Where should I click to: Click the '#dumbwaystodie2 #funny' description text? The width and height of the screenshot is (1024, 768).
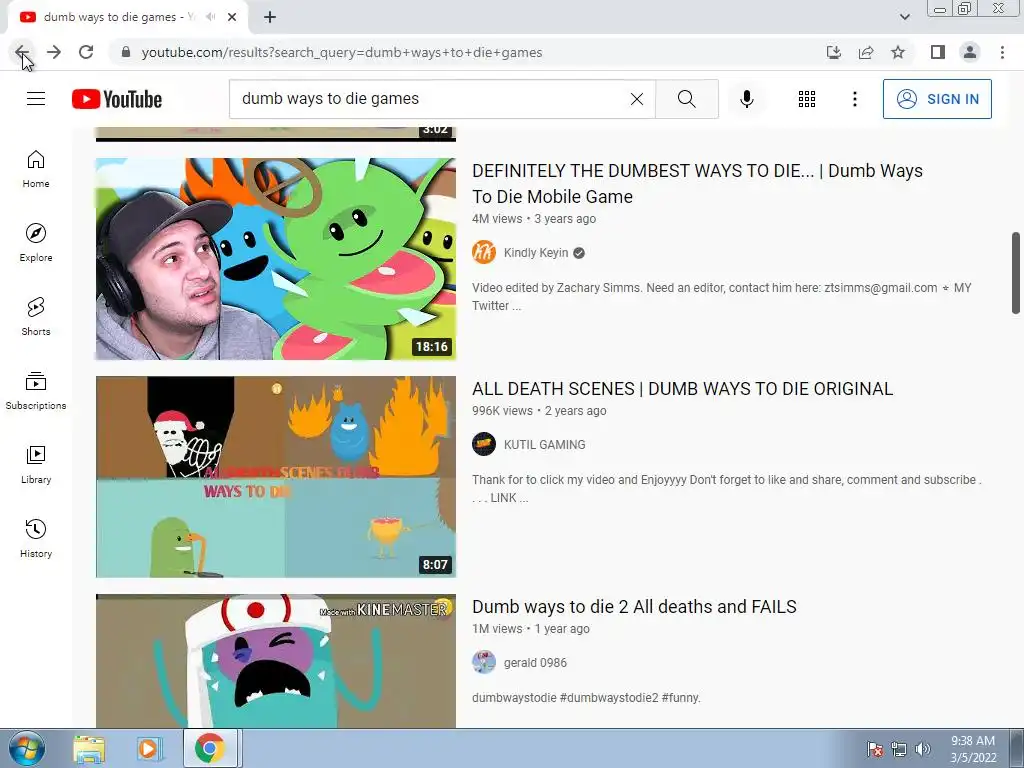click(x=586, y=697)
